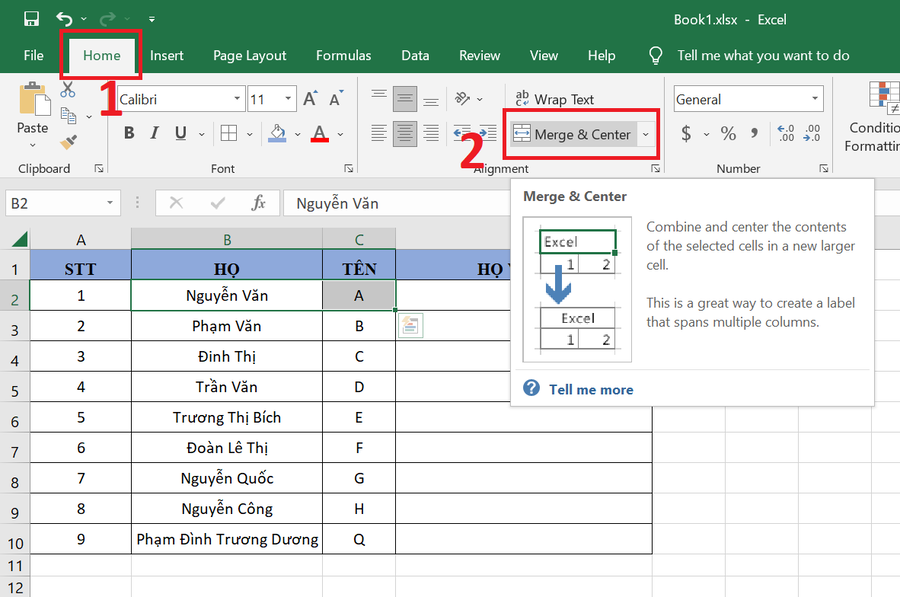Expand the Borders options arrow

250,134
